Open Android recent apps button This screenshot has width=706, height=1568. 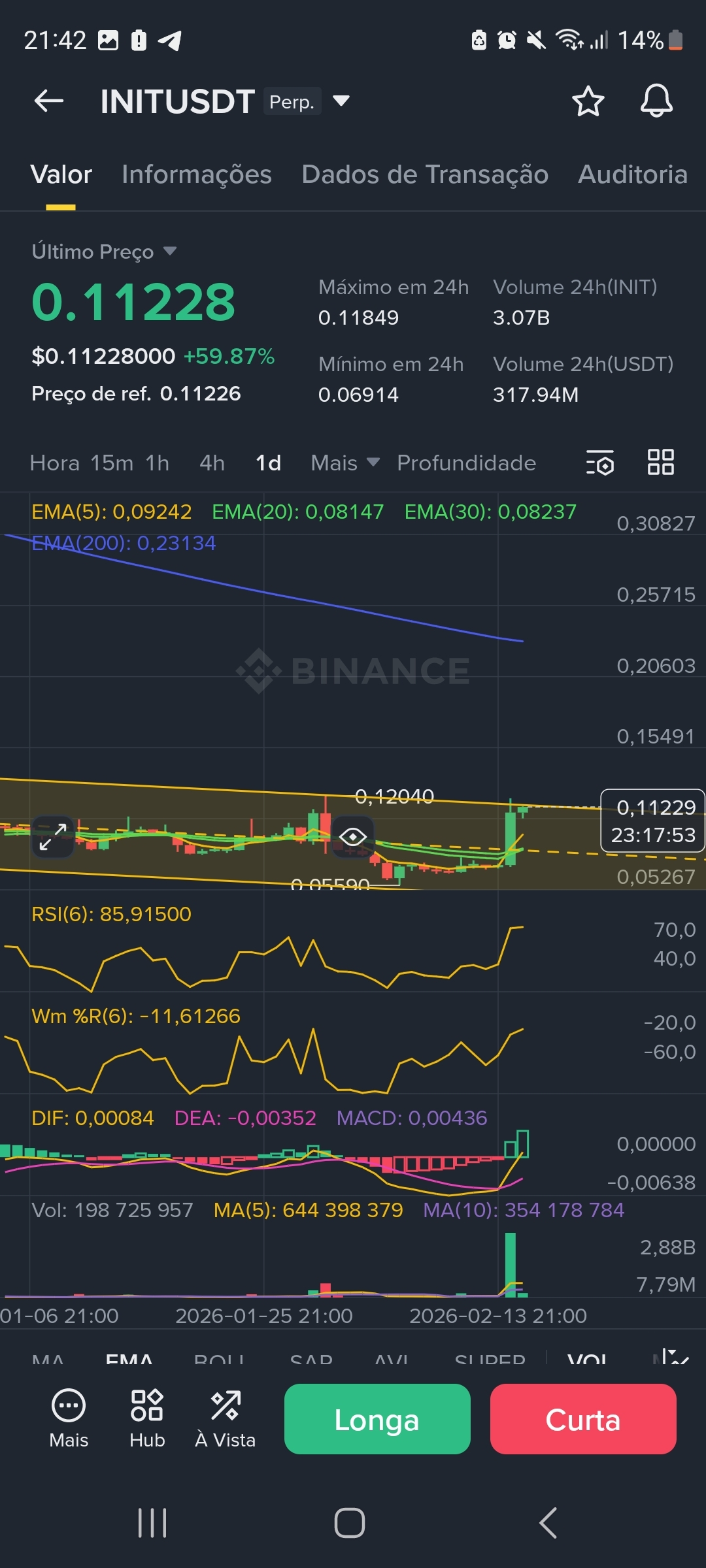tap(152, 1523)
